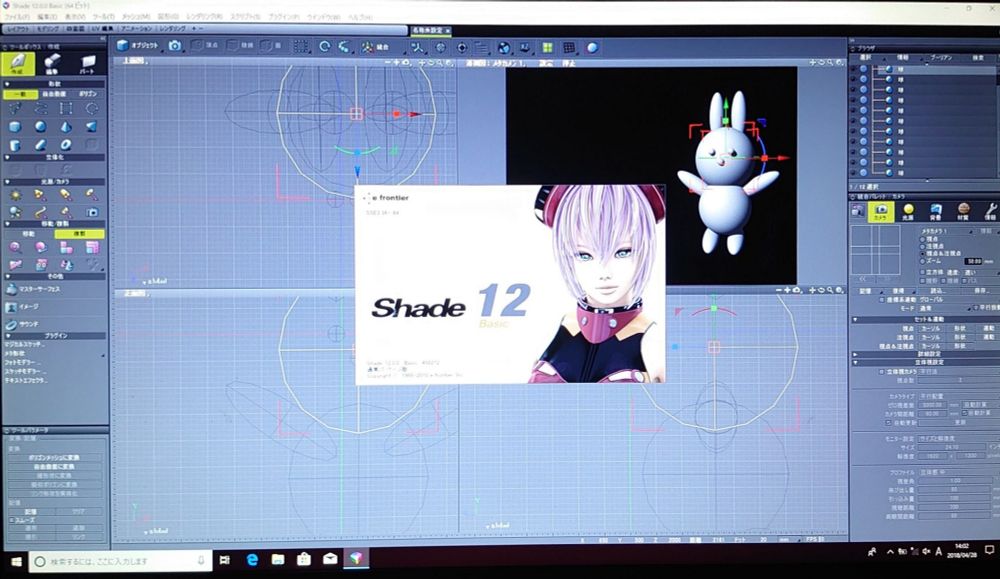The height and width of the screenshot is (579, 1000).
Task: Select the Create (作成) toolbox mode
Action: [x=17, y=64]
